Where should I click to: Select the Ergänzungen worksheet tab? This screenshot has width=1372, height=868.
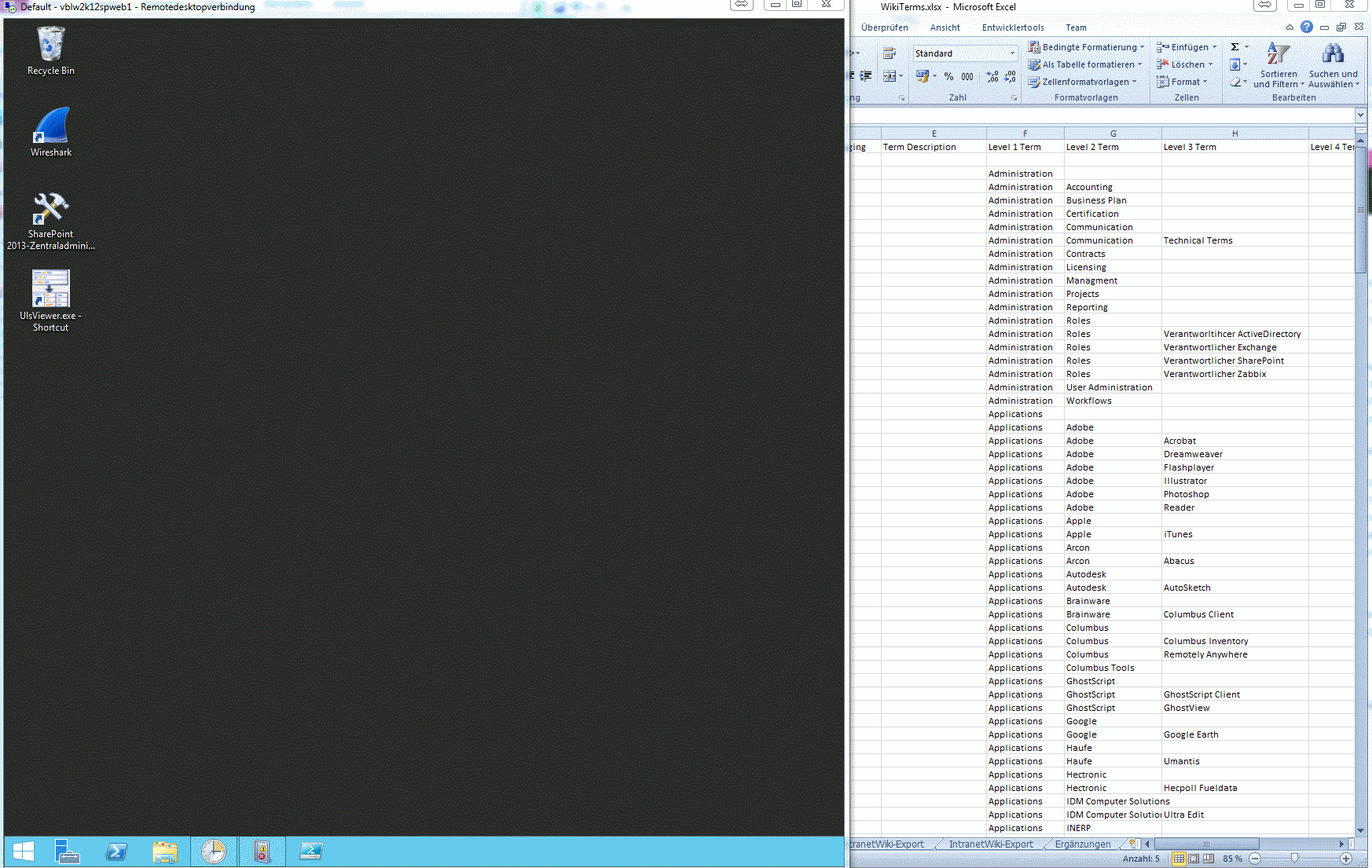tap(1082, 844)
